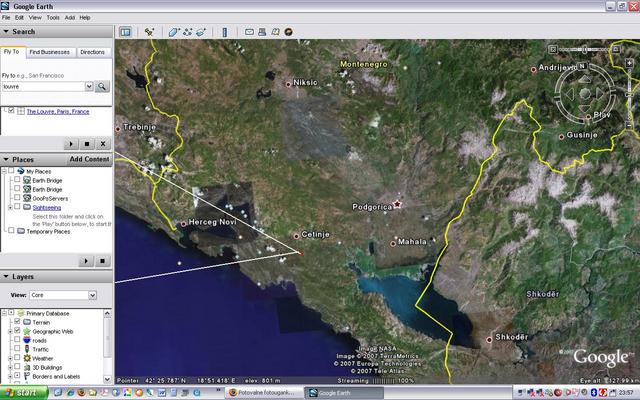Collapse the Places panel header

tap(33, 160)
